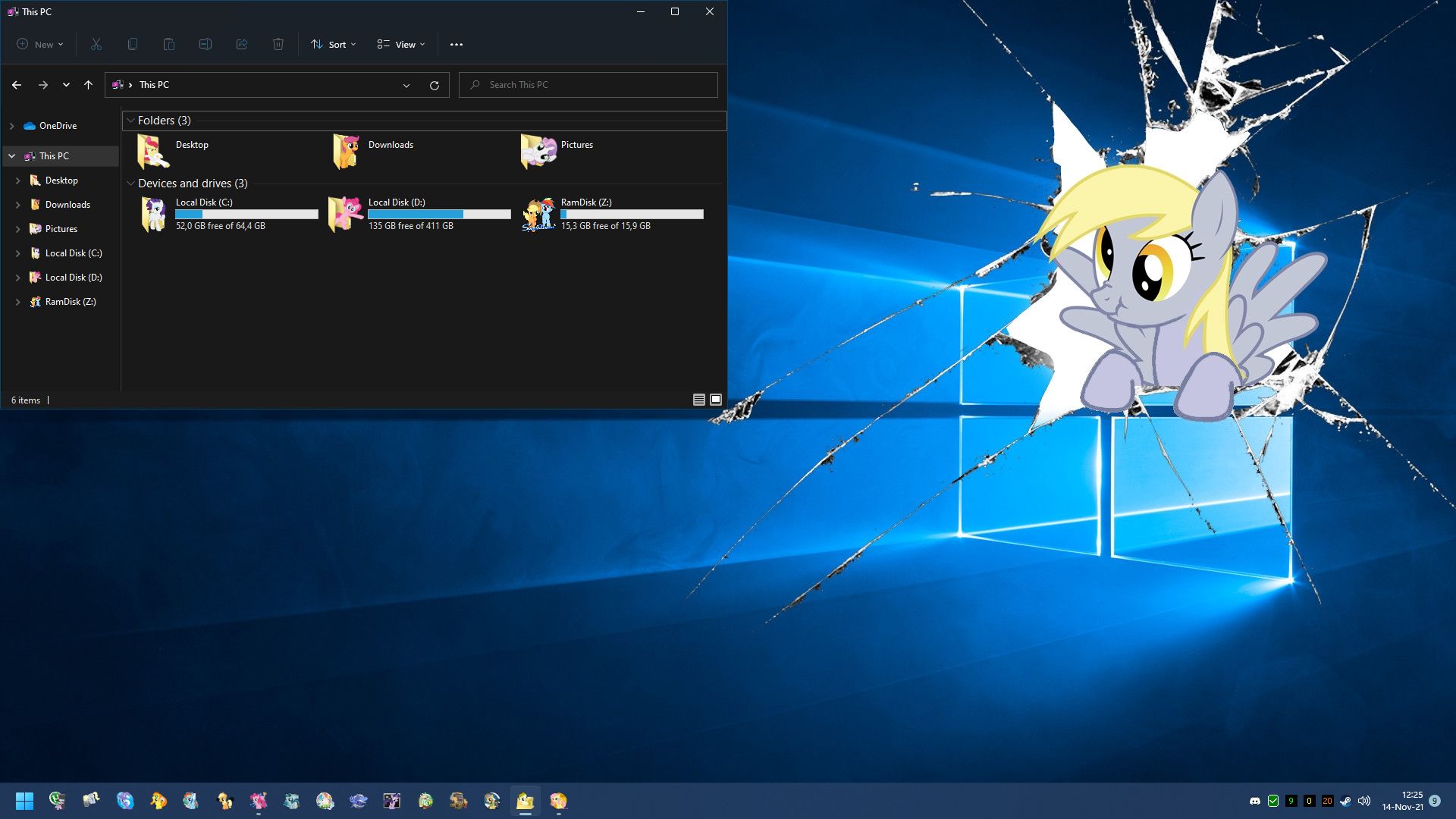The height and width of the screenshot is (819, 1456).
Task: Click the Rename icon in toolbar
Action: (205, 44)
